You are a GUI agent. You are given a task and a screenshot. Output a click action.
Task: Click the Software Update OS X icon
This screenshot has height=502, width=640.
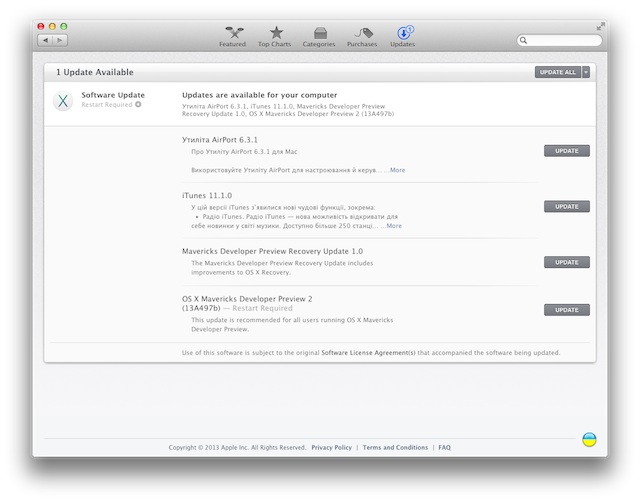[63, 101]
